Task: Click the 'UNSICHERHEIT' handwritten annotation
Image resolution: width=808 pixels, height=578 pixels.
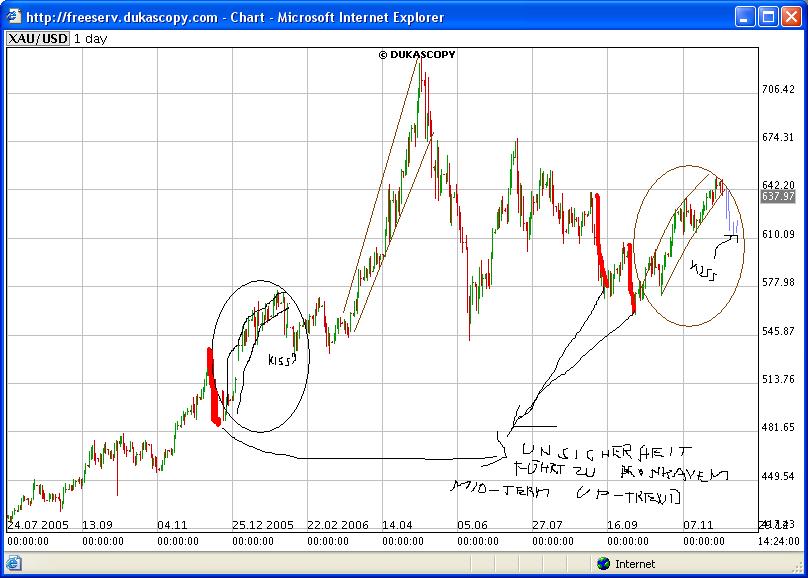Action: click(600, 453)
